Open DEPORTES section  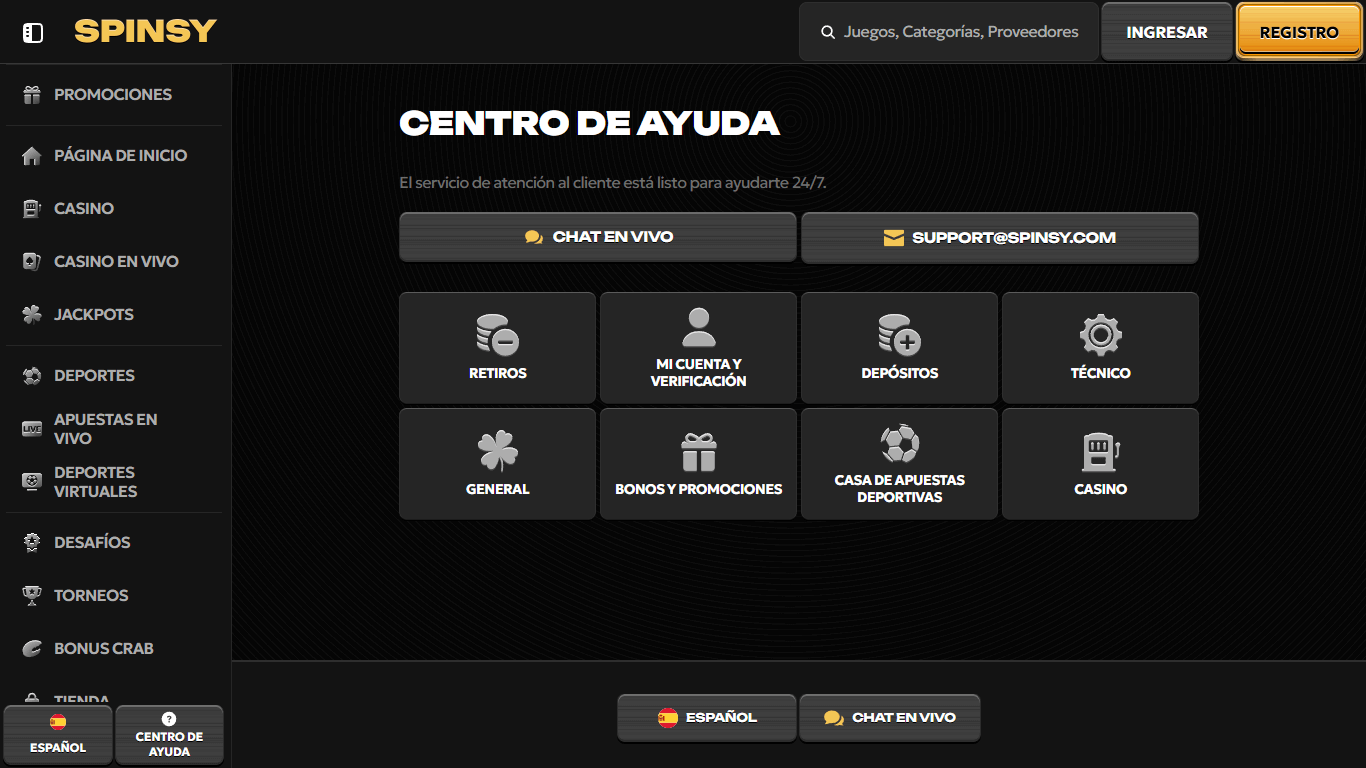click(94, 375)
